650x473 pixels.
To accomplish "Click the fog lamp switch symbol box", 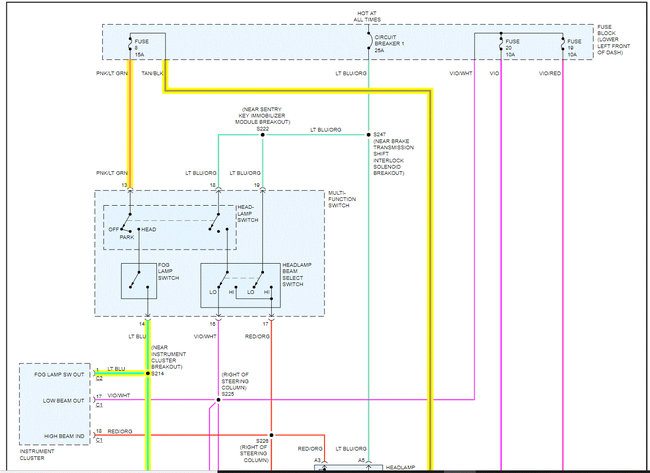I will (139, 281).
